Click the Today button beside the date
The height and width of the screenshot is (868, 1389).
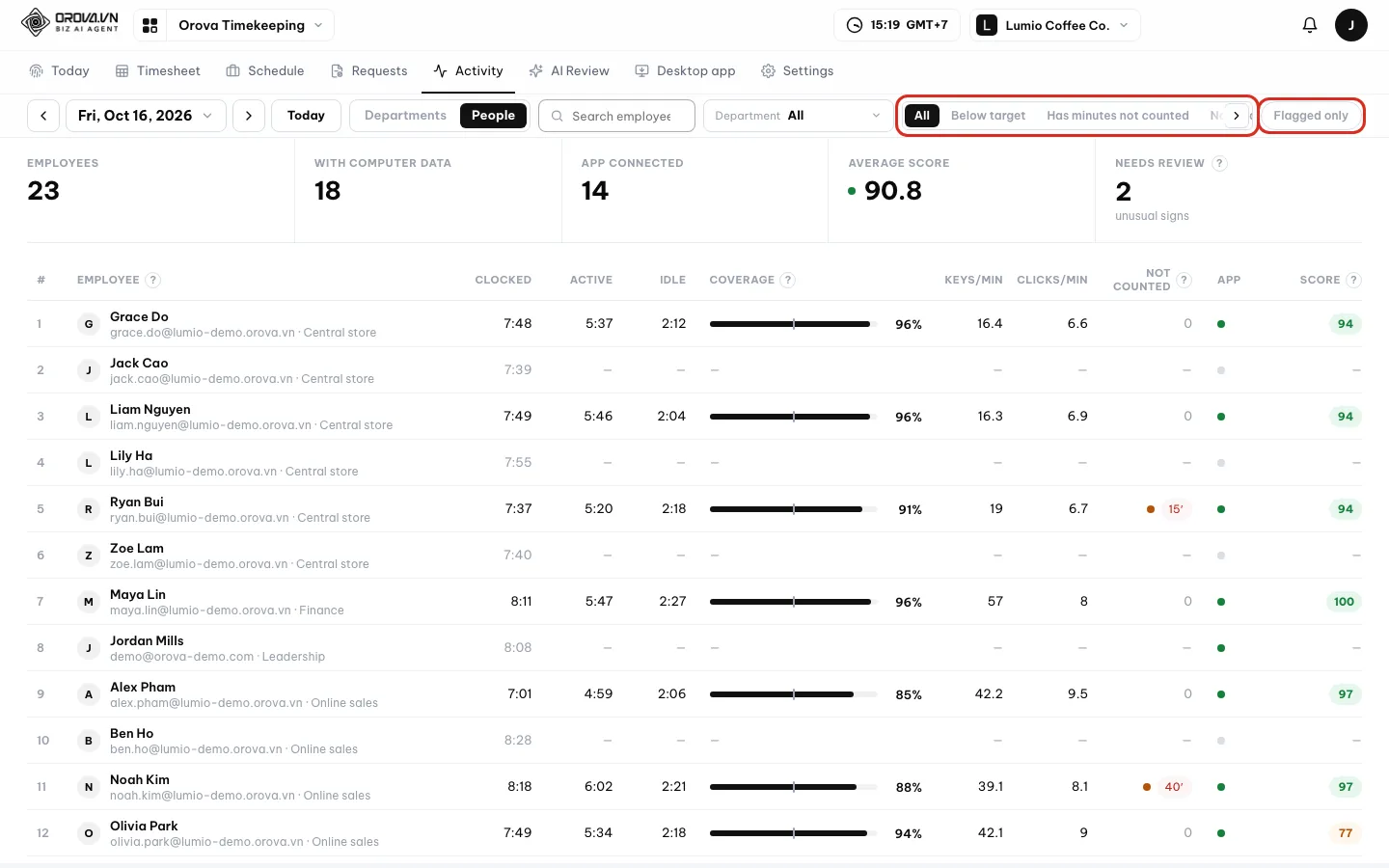click(306, 116)
